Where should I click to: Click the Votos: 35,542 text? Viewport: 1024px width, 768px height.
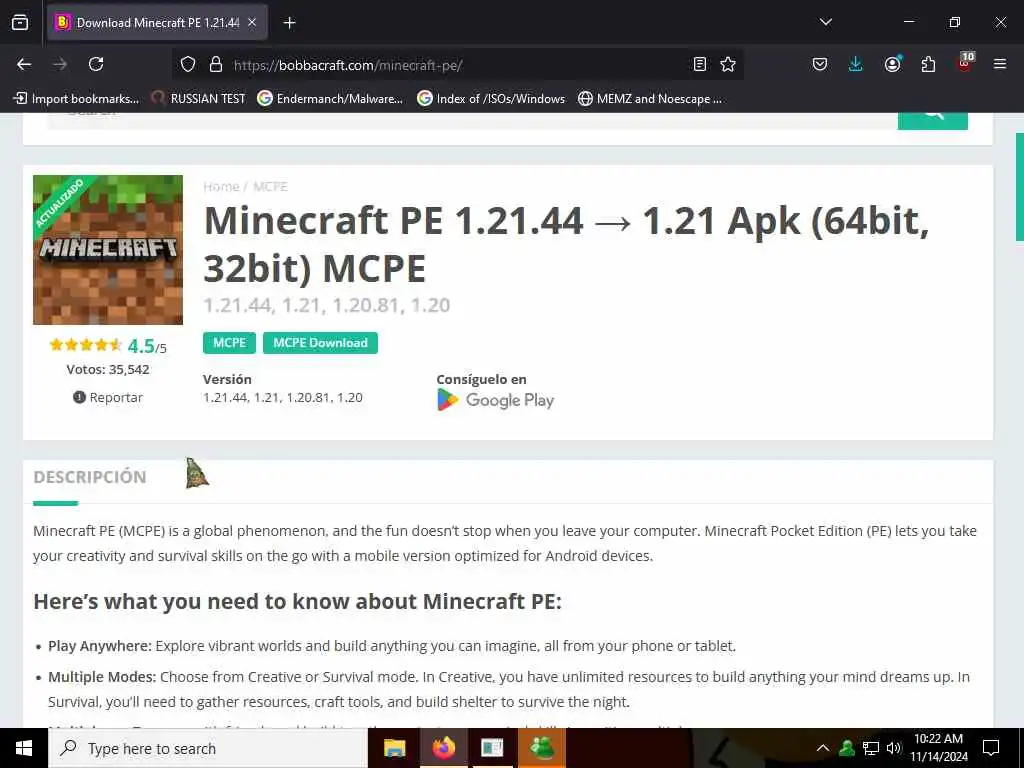[108, 369]
